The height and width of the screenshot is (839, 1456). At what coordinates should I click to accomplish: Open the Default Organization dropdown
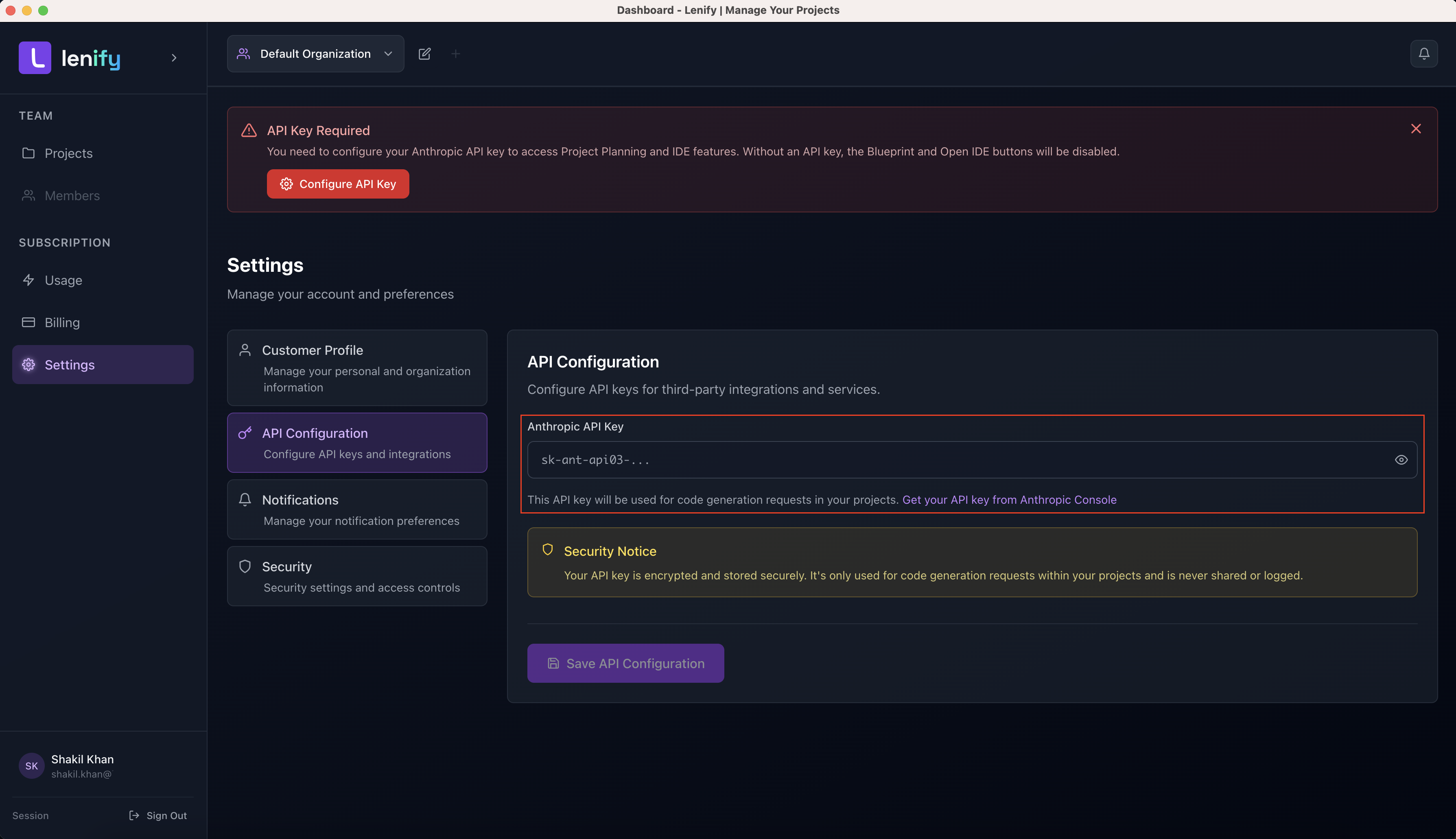tap(315, 53)
